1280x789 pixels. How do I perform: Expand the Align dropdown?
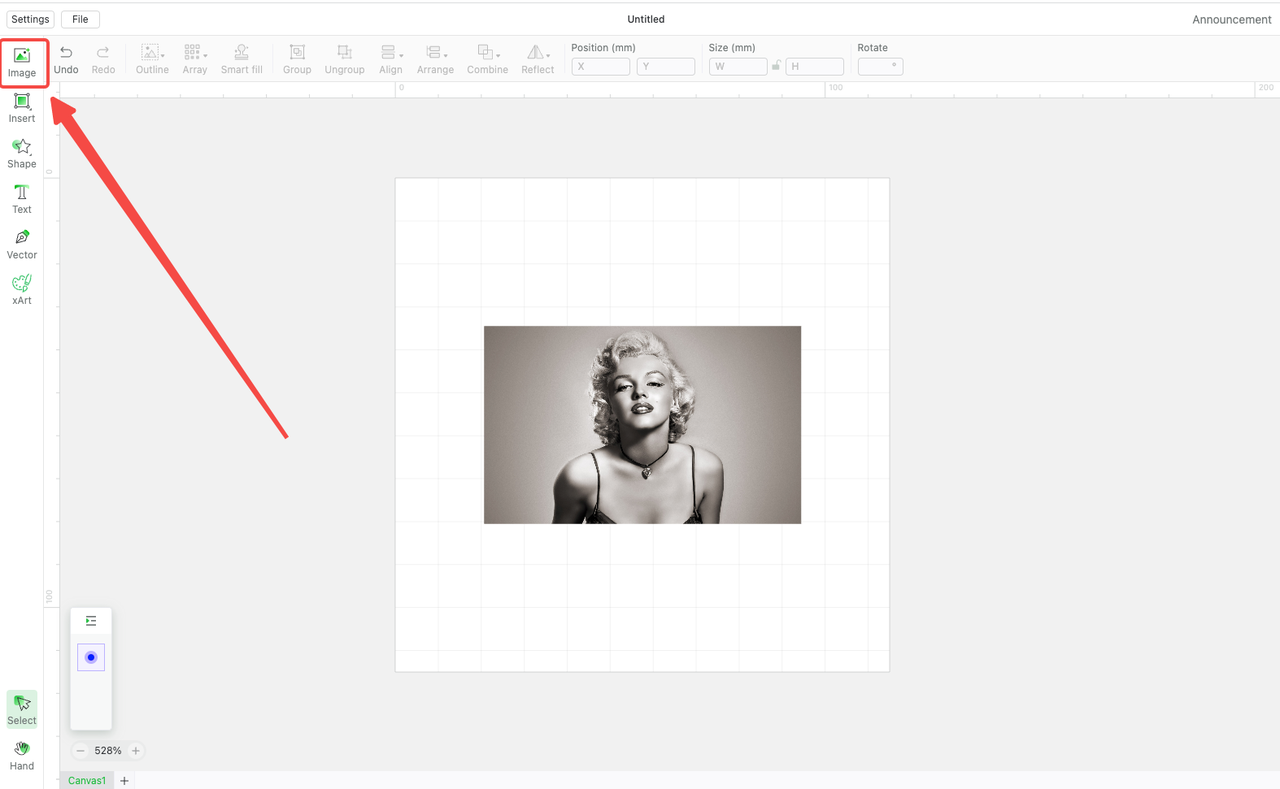390,59
